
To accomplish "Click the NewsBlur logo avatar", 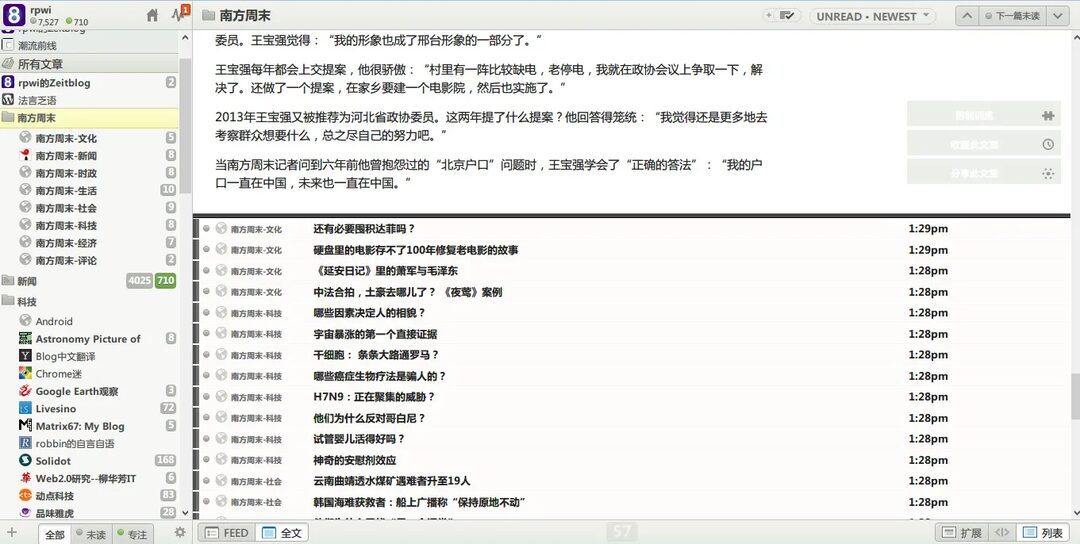I will pos(14,15).
